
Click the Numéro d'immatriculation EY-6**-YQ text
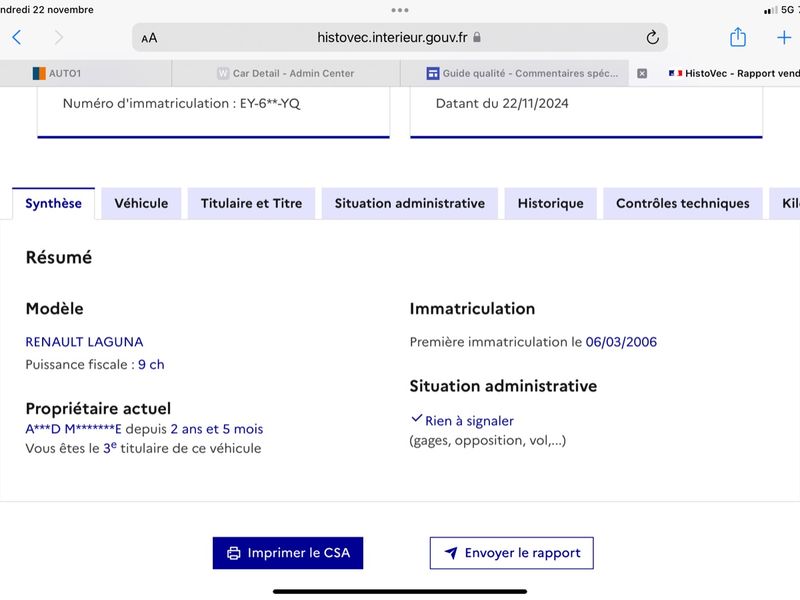pos(181,104)
